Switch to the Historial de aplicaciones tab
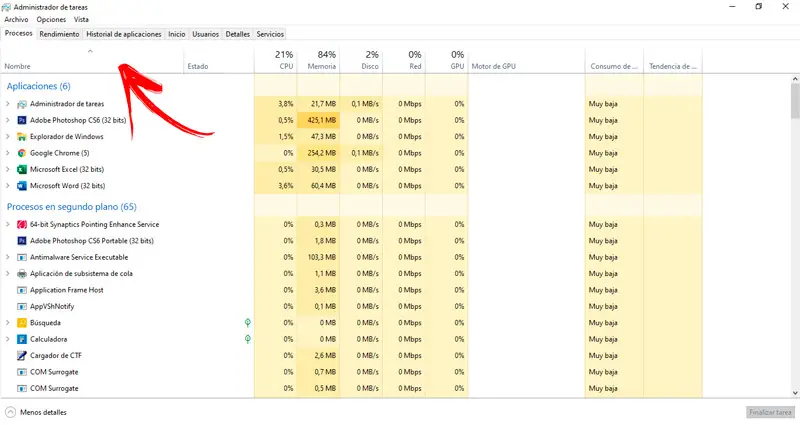Screen dimensions: 800x425 [x=123, y=34]
